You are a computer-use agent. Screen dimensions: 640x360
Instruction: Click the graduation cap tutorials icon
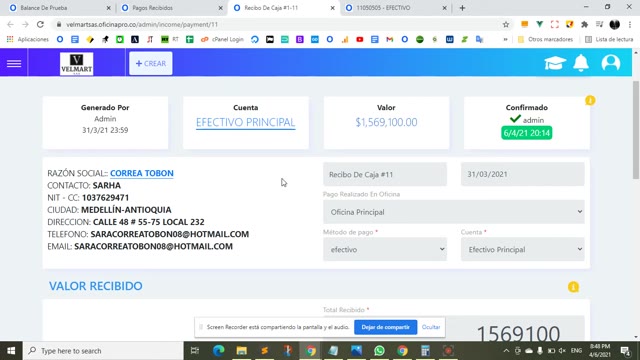[555, 63]
